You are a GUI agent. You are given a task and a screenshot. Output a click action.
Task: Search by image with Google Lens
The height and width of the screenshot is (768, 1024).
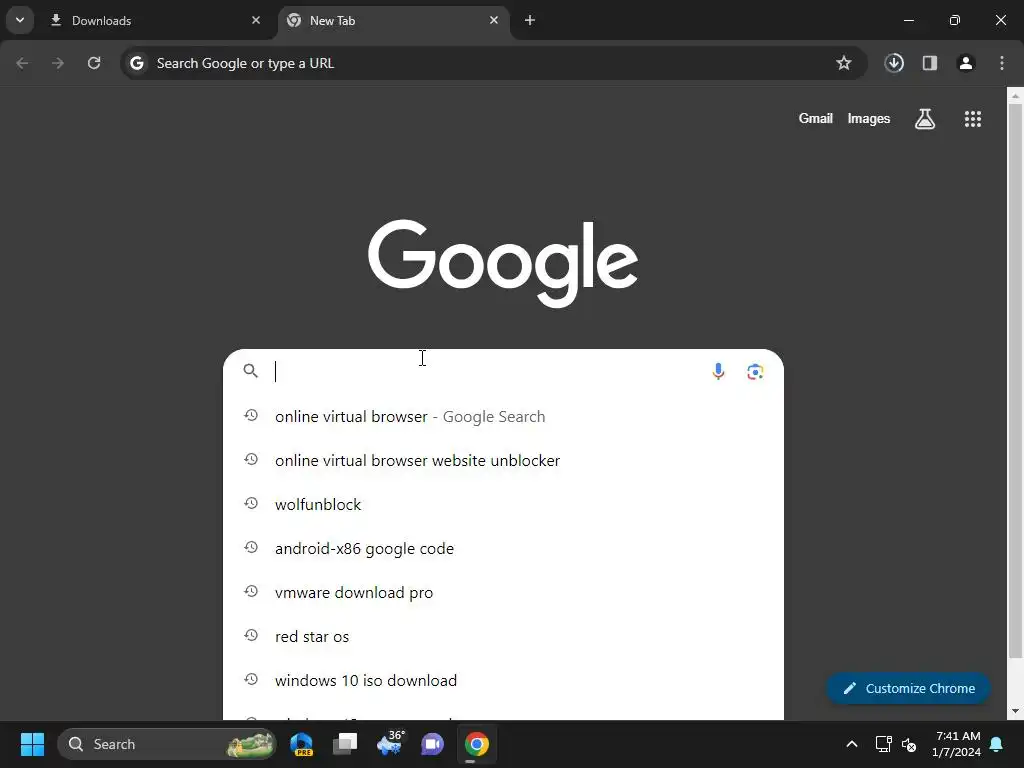[755, 372]
